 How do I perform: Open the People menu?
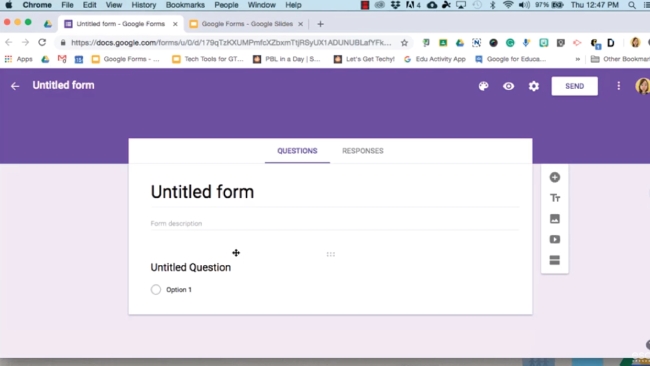(226, 5)
